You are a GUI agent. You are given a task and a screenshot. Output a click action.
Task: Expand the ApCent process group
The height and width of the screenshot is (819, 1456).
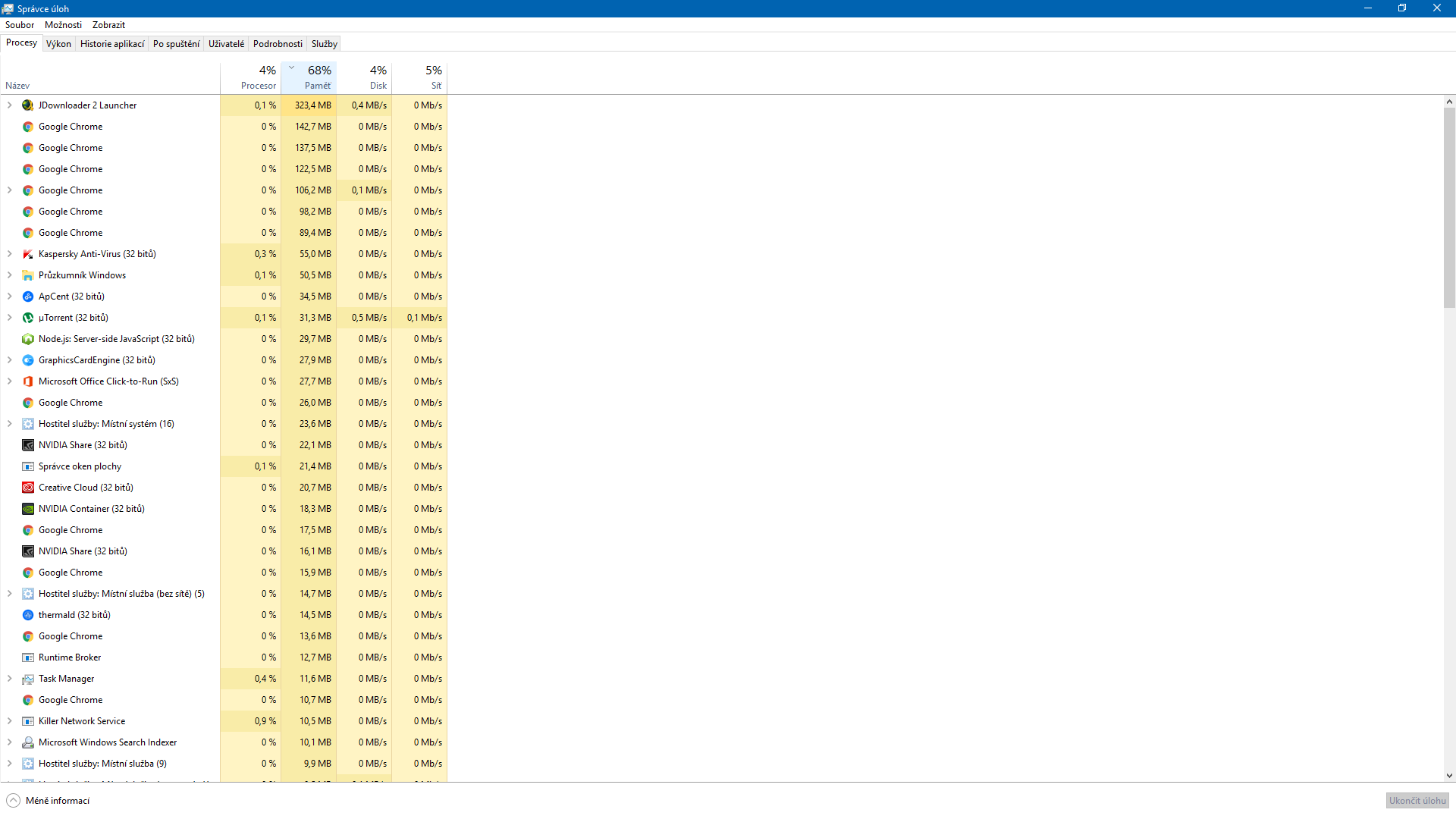[10, 297]
